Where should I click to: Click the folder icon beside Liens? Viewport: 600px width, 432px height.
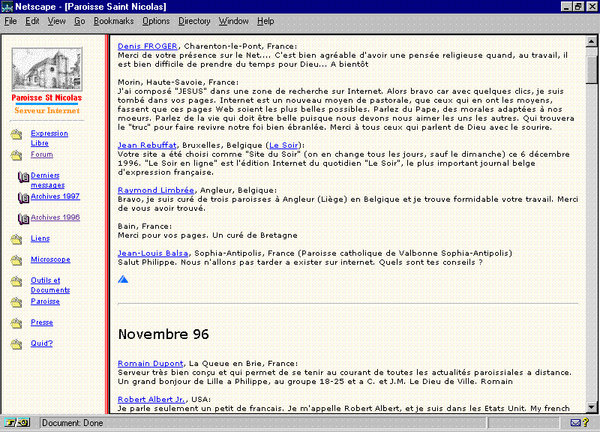[x=16, y=239]
